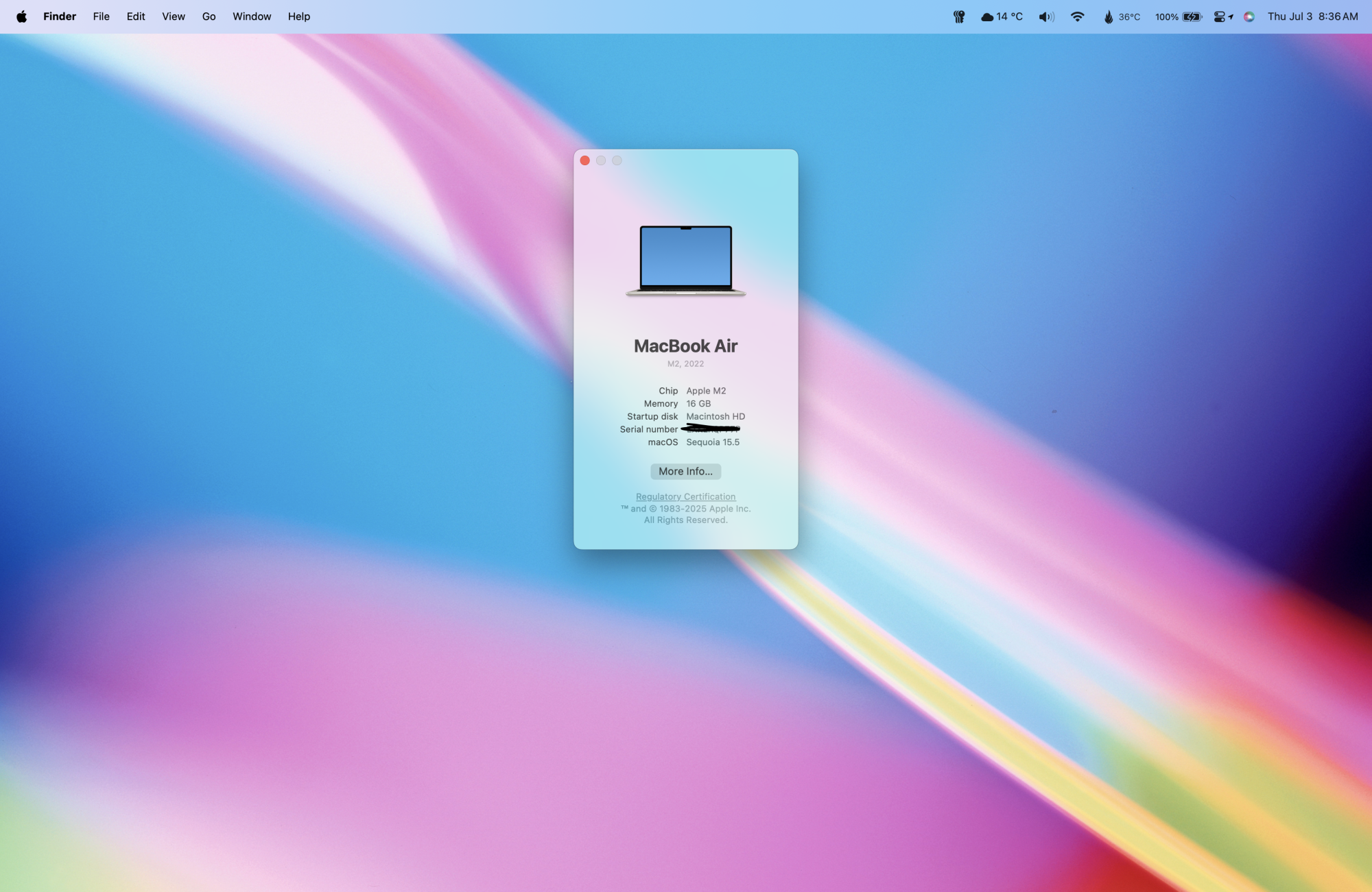Open the battery status menu
Screen dimensions: 1372x892
coord(1179,16)
